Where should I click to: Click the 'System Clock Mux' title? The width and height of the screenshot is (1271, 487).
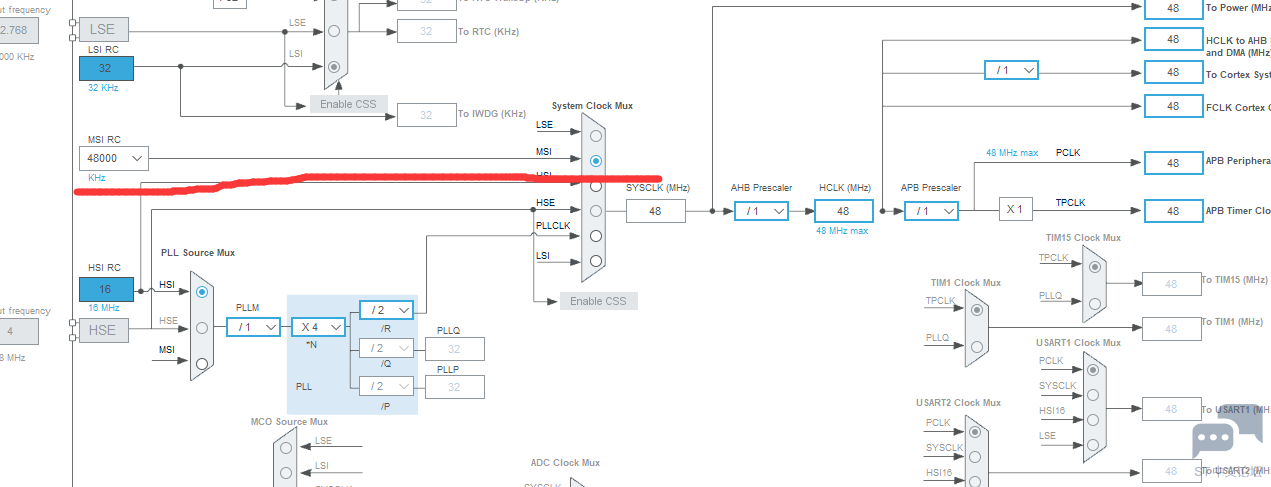pyautogui.click(x=592, y=105)
